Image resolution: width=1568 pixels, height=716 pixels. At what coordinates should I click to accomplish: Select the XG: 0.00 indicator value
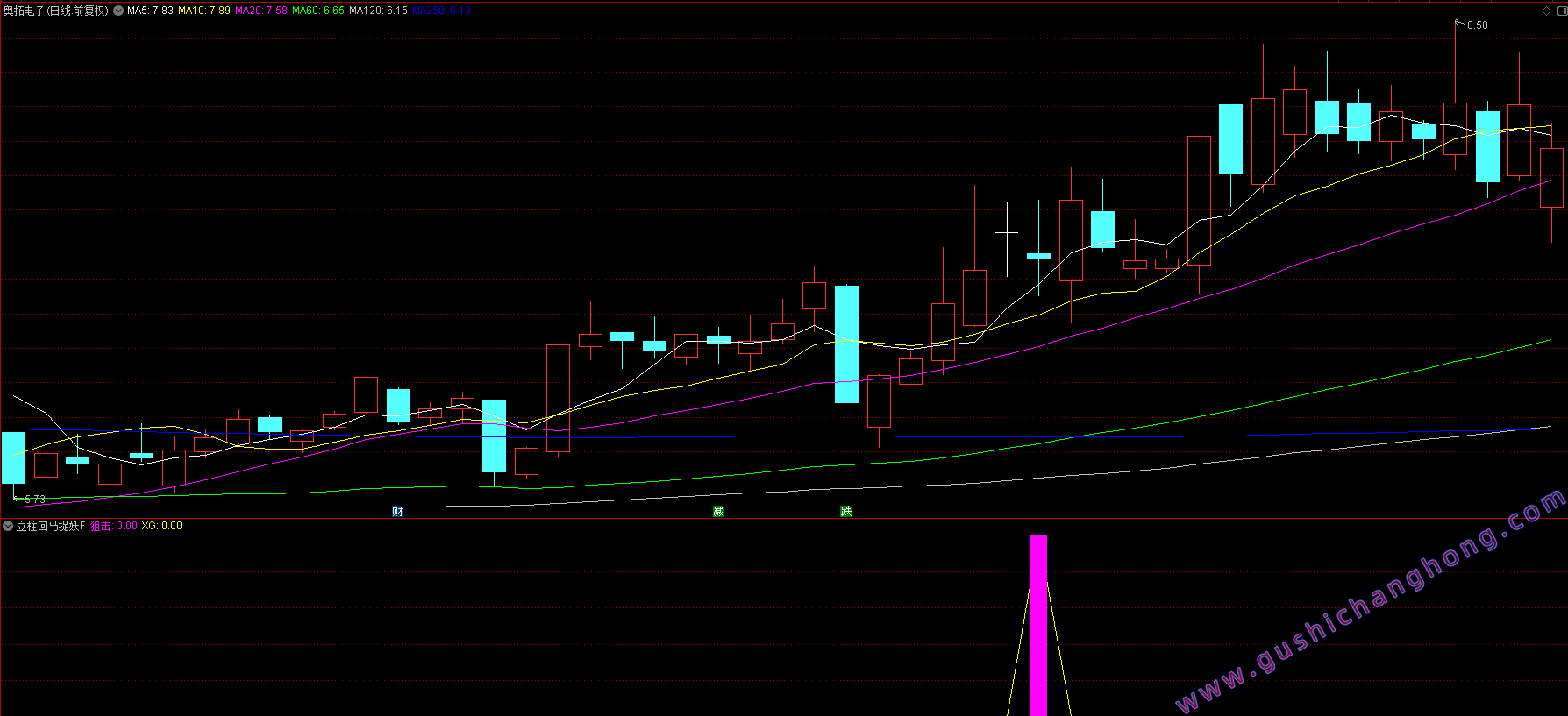tap(162, 526)
